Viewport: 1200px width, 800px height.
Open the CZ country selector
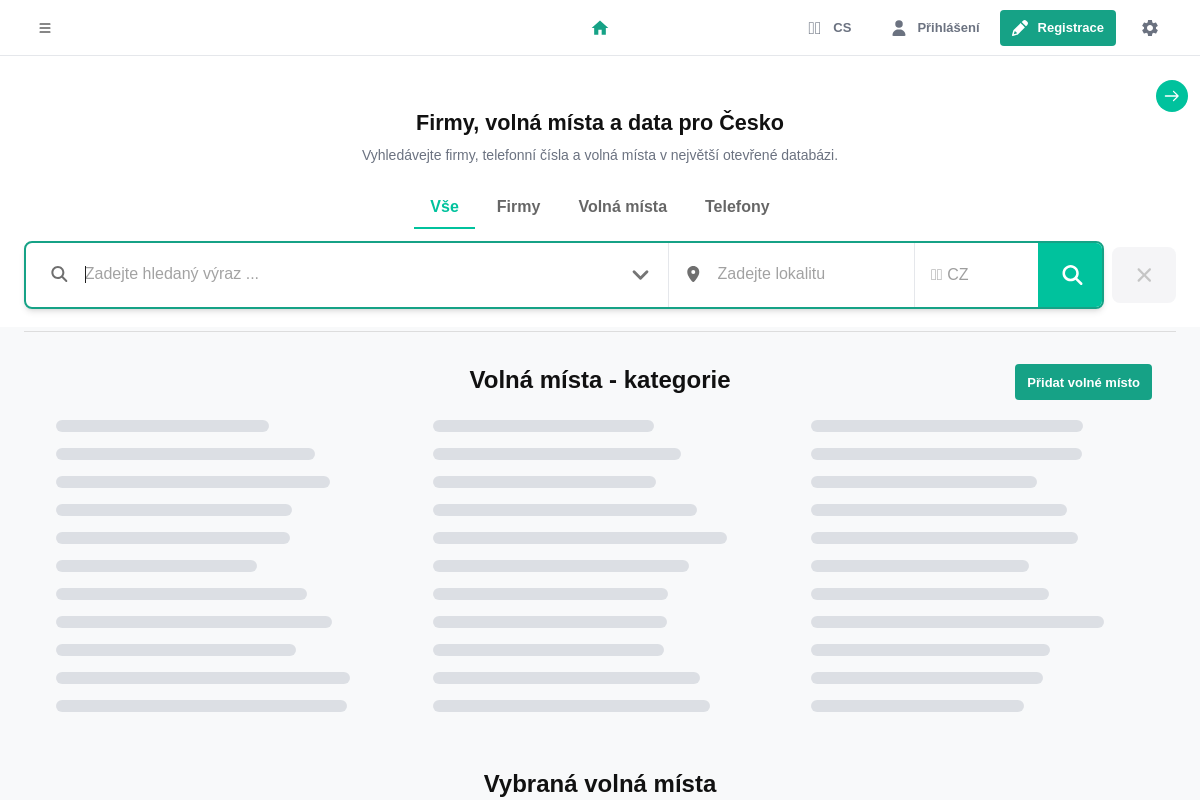976,274
